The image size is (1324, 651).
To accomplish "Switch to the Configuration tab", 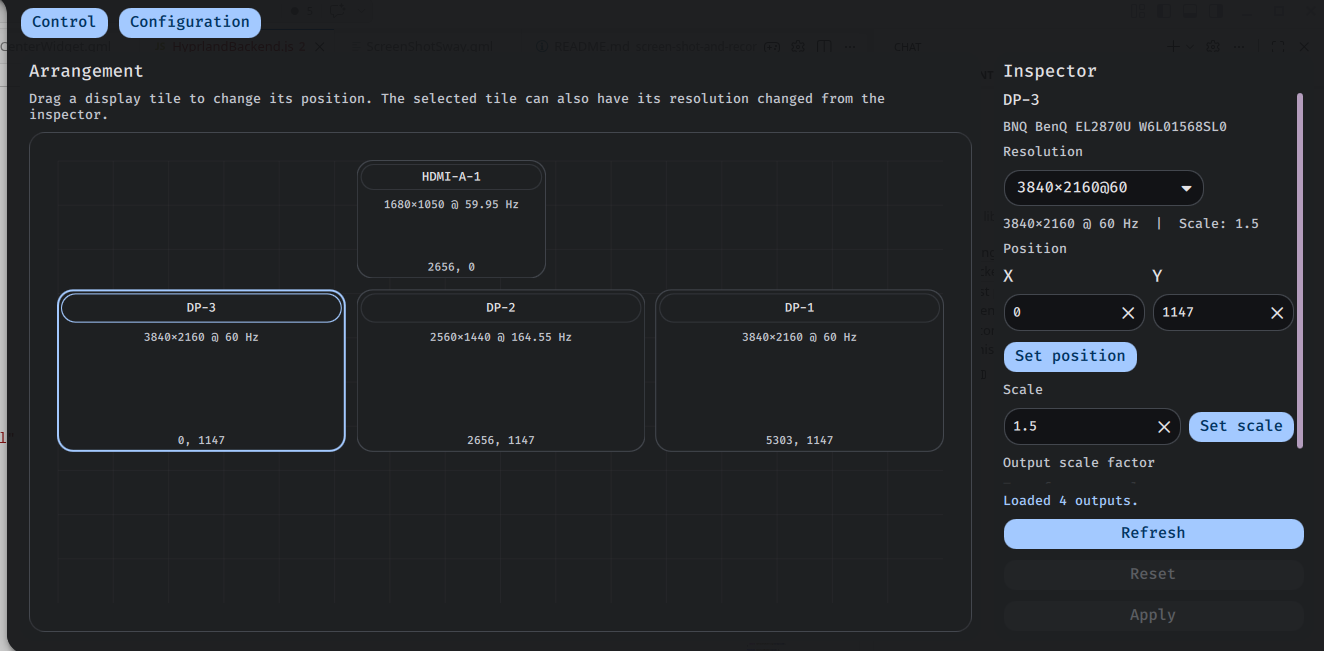I will click(x=190, y=22).
